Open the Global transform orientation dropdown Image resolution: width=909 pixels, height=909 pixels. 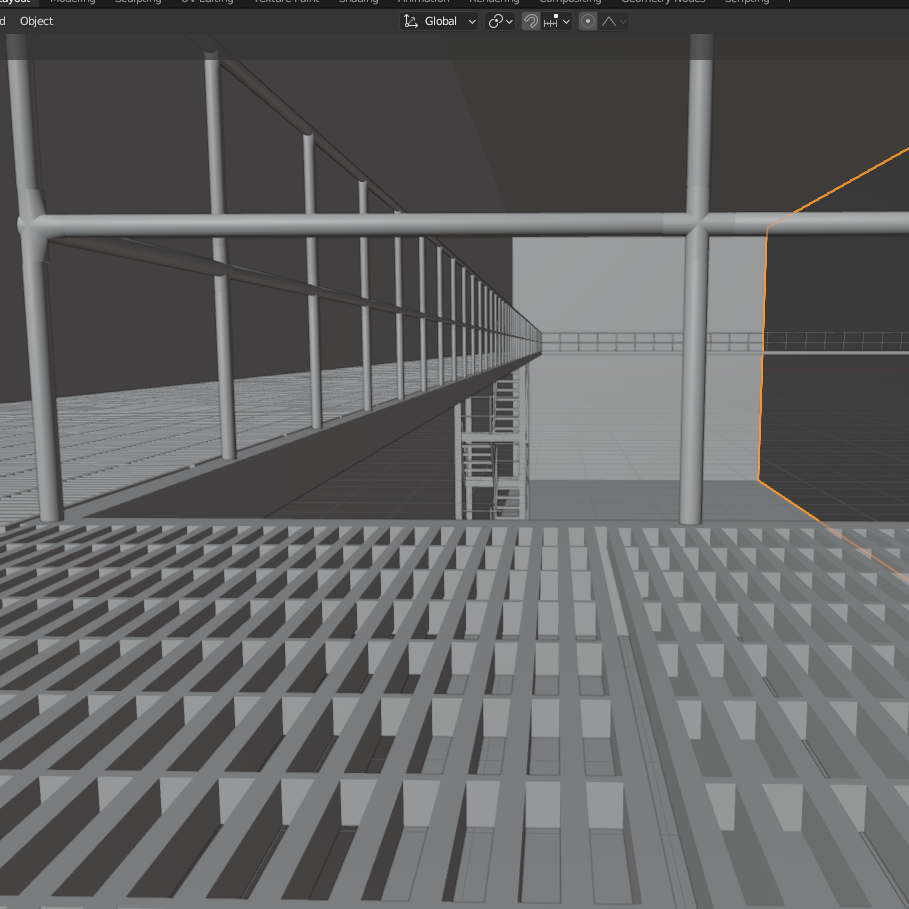[440, 21]
